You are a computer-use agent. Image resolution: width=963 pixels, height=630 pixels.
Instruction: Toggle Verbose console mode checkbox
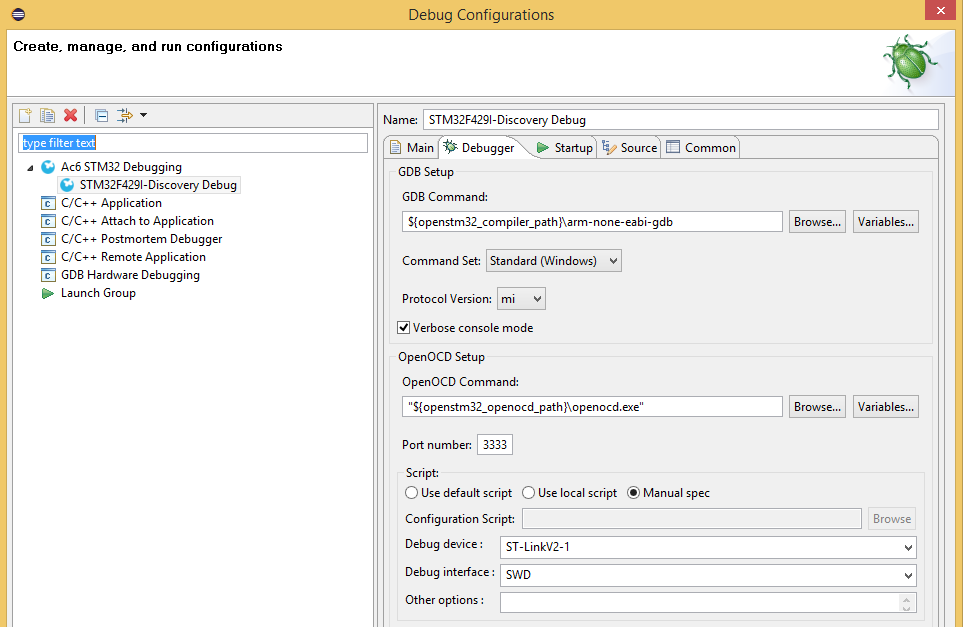click(x=404, y=328)
